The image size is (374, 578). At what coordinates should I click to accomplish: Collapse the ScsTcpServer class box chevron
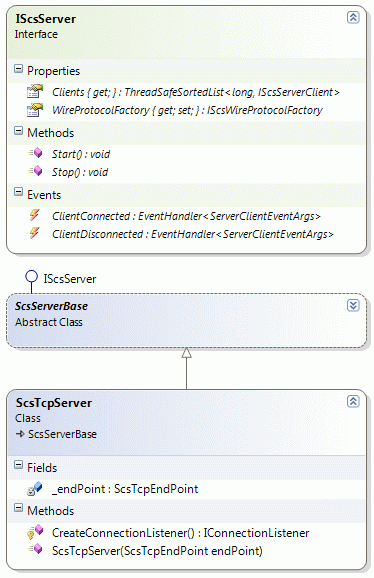pyautogui.click(x=353, y=401)
